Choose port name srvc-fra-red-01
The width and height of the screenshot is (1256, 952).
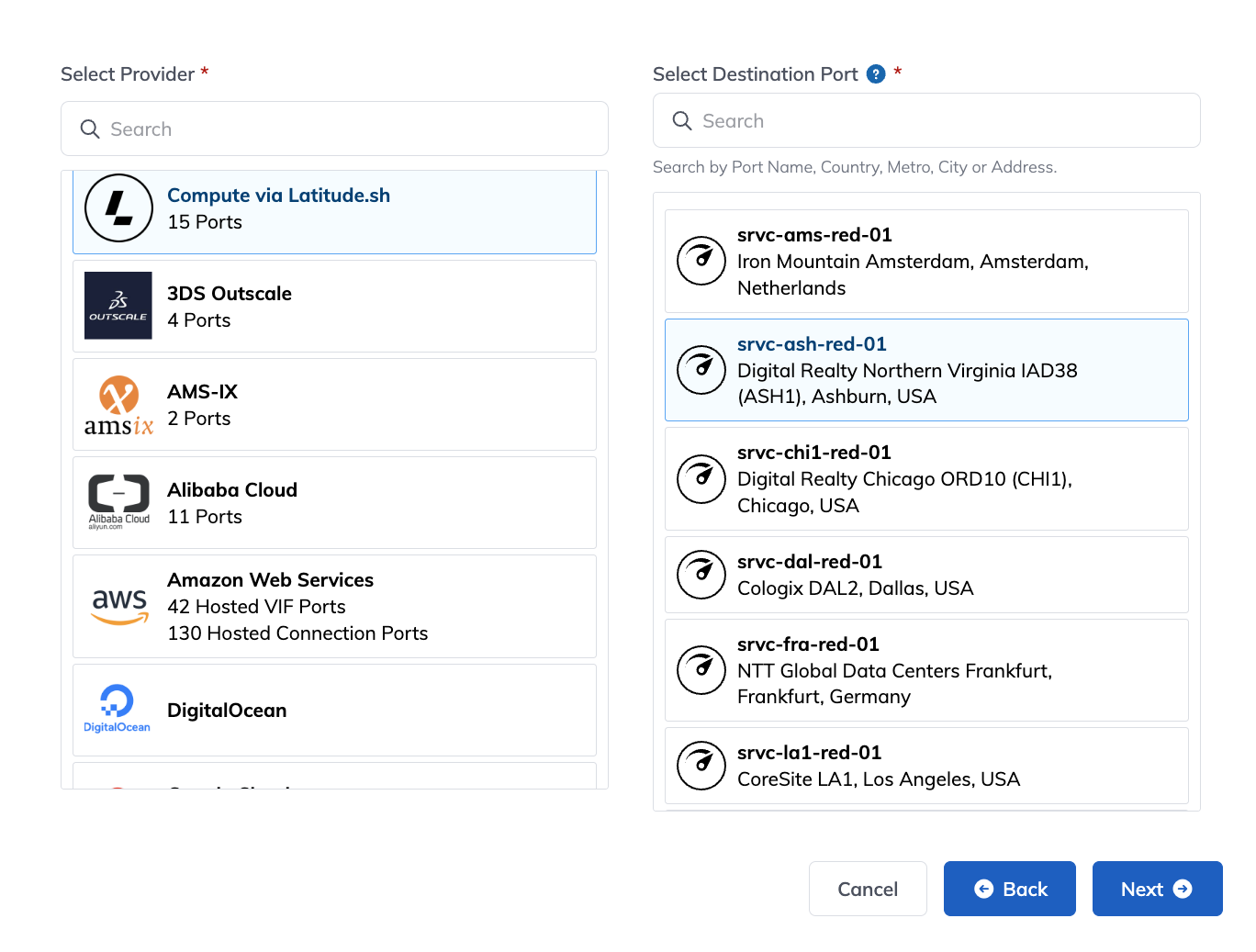tap(808, 644)
